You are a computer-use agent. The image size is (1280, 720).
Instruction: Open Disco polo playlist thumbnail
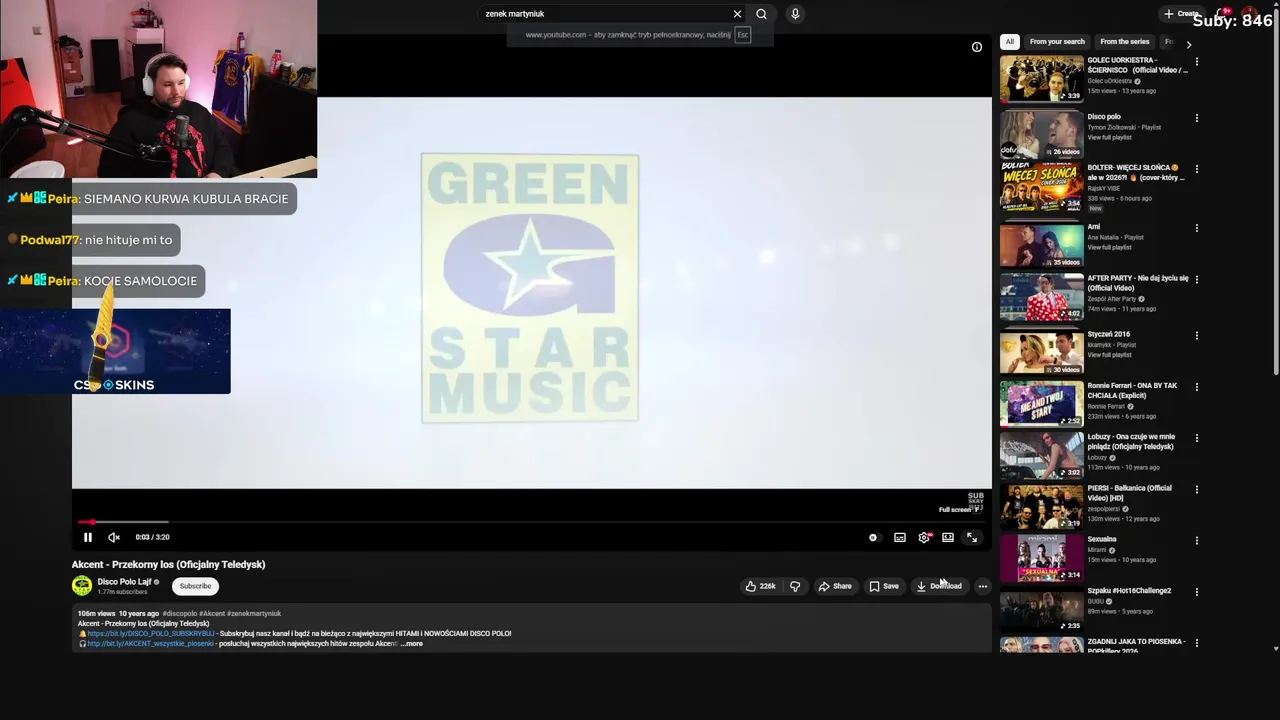pyautogui.click(x=1041, y=133)
